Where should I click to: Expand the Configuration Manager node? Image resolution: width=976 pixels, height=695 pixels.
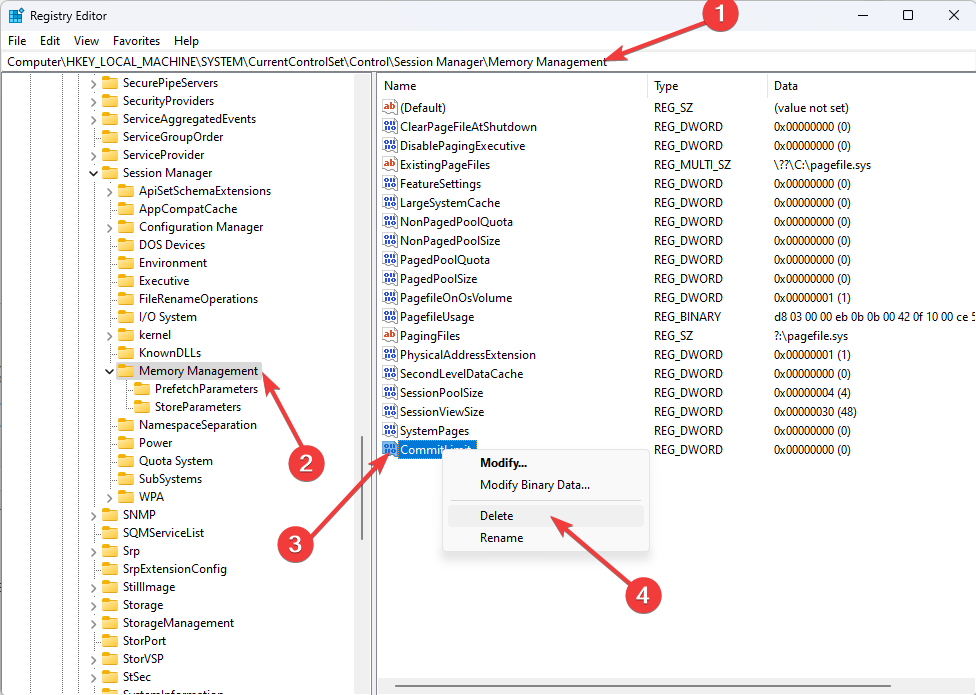110,227
